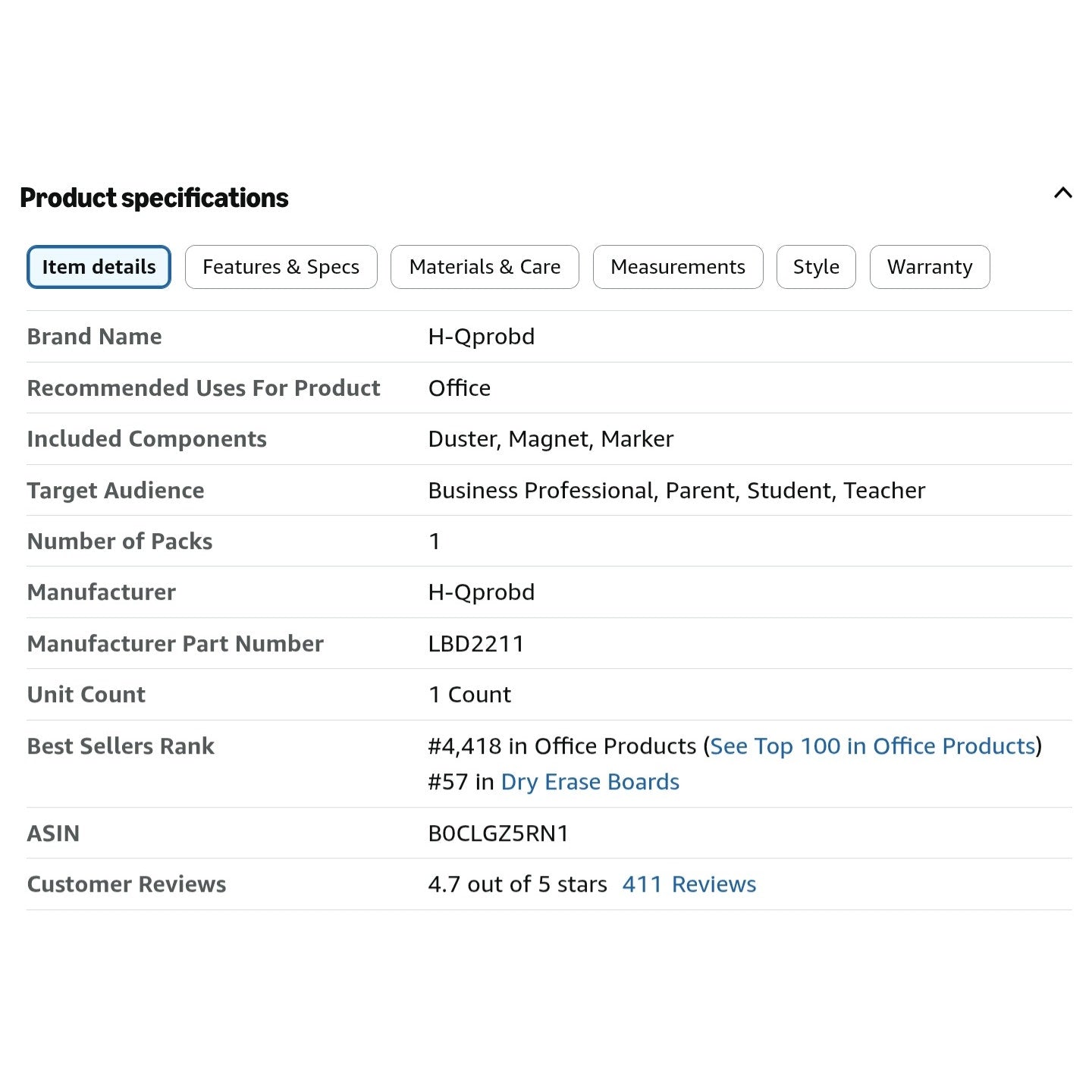Click the Duster, Magnet, Marker value
Screen dimensions: 1092x1092
551,439
